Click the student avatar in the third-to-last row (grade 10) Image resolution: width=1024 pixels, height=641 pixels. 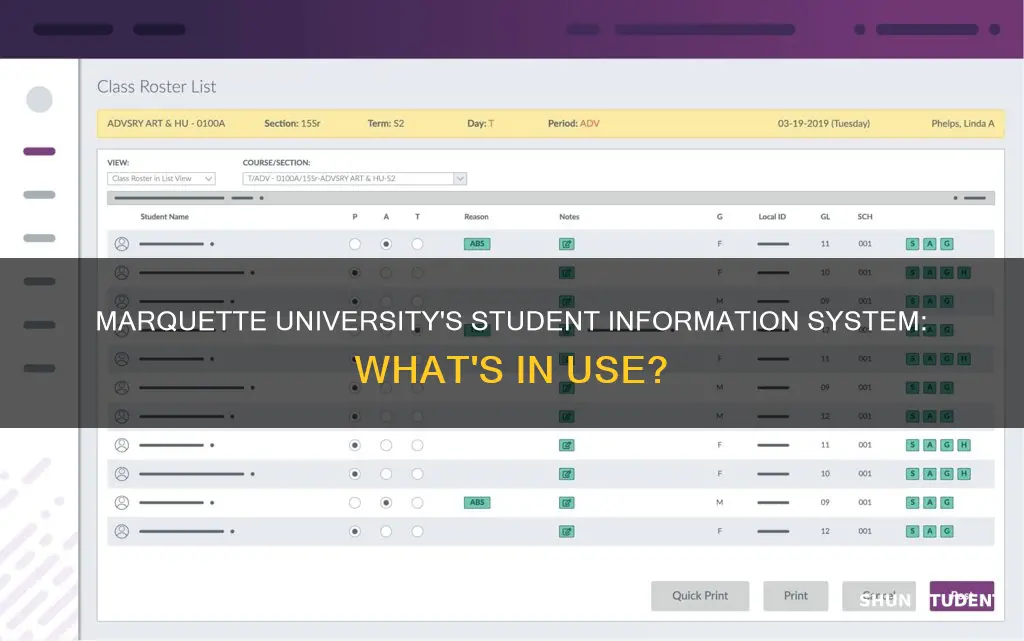tap(121, 474)
